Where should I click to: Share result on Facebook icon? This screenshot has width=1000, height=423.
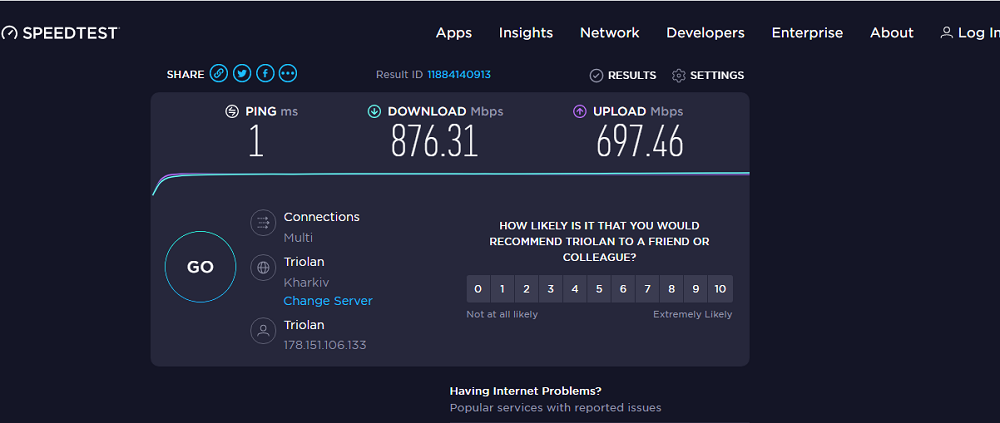(265, 74)
